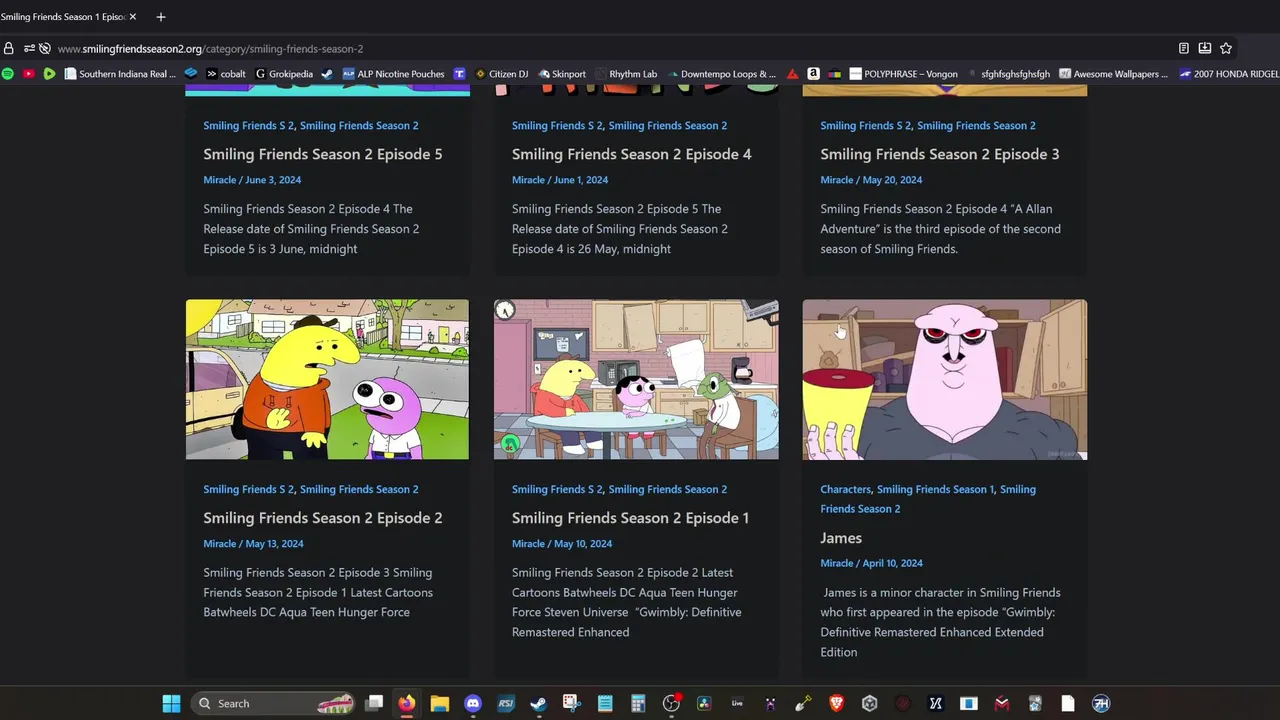Open Smiling Friends Season 1 category link
The image size is (1280, 720).
click(935, 489)
